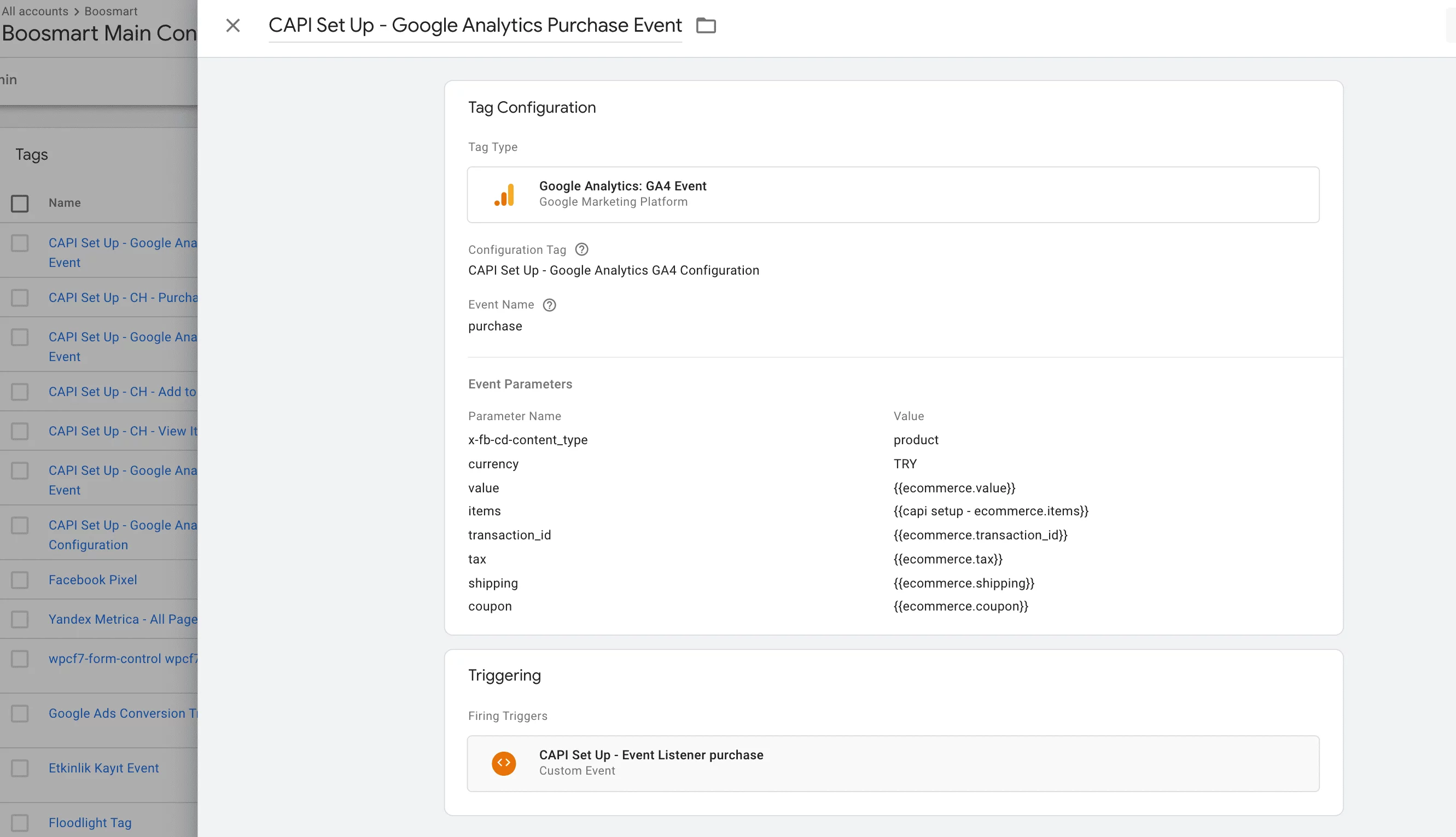Check the Etkinlik Kayıt Event checkbox

pyautogui.click(x=20, y=768)
